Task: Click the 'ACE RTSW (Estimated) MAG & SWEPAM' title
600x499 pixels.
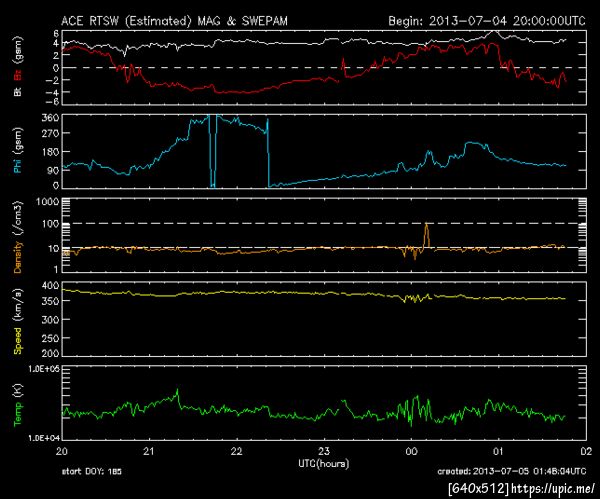Action: [x=174, y=21]
